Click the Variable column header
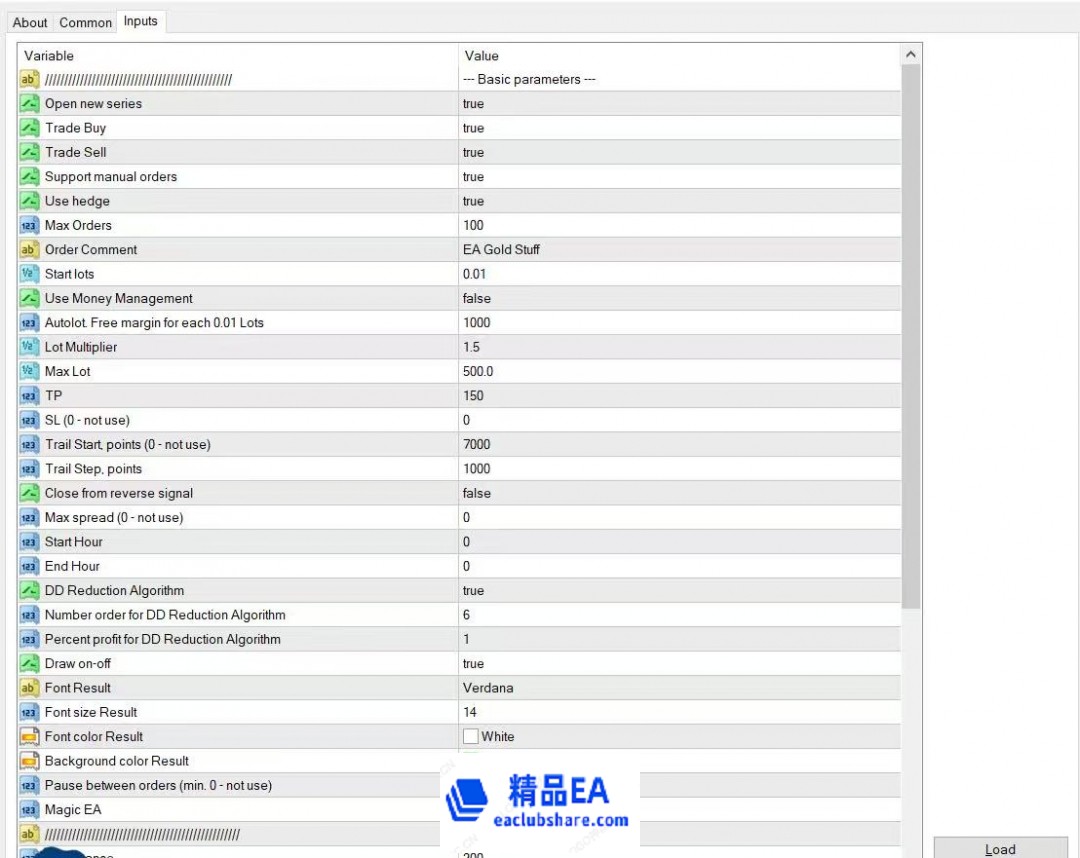The height and width of the screenshot is (858, 1080). [x=238, y=55]
